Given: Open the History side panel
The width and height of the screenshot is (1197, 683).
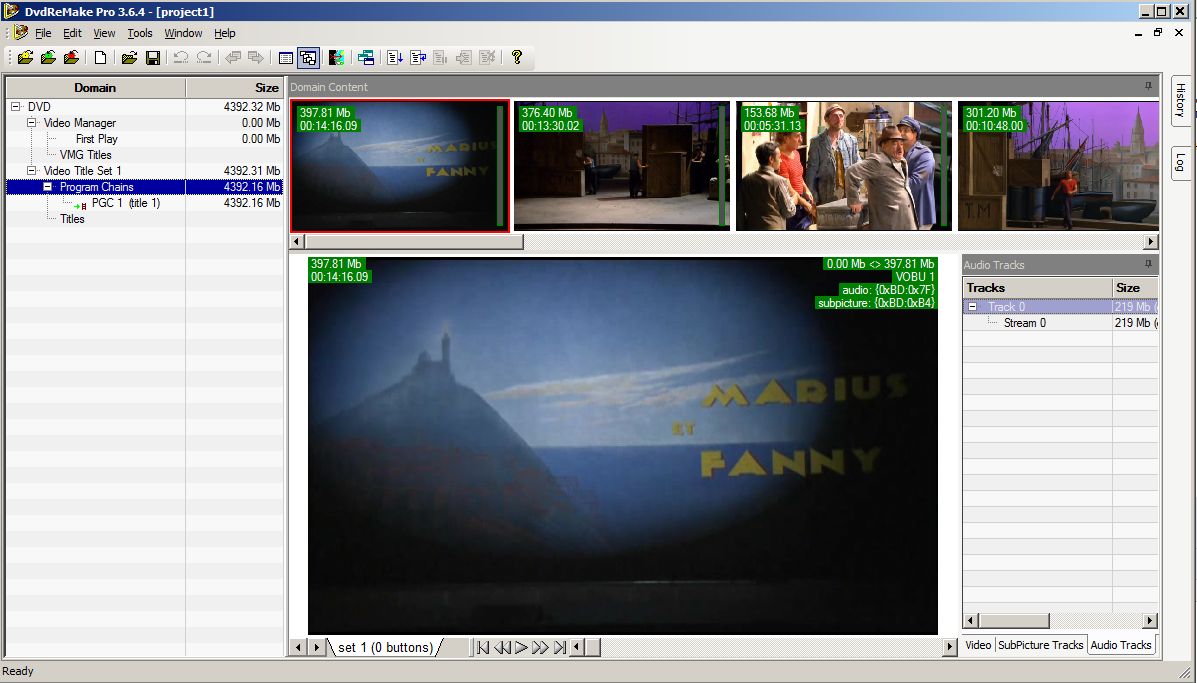Looking at the screenshot, I should (1180, 100).
